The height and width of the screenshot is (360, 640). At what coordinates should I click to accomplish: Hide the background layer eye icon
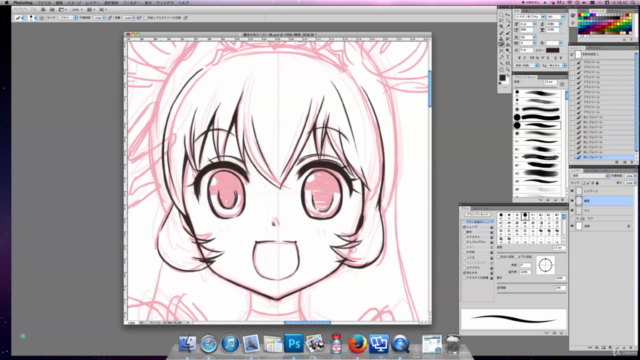(x=572, y=226)
